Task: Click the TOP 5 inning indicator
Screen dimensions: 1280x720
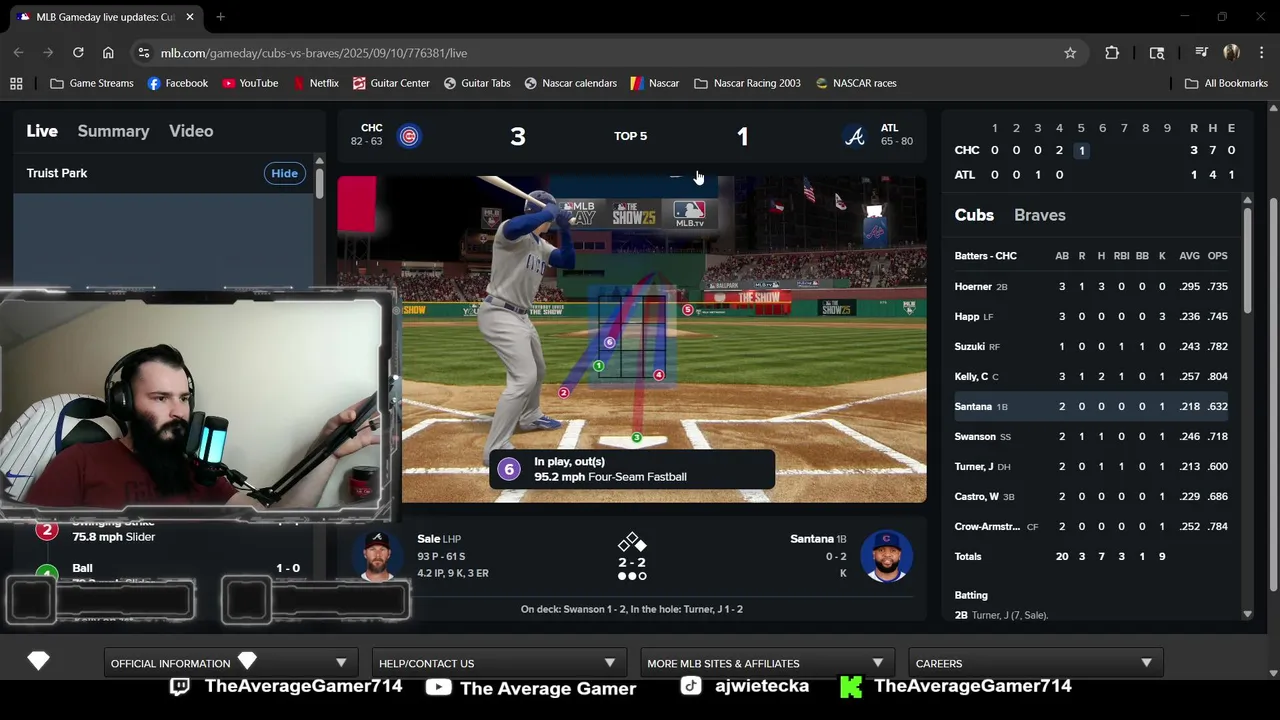Action: click(630, 136)
